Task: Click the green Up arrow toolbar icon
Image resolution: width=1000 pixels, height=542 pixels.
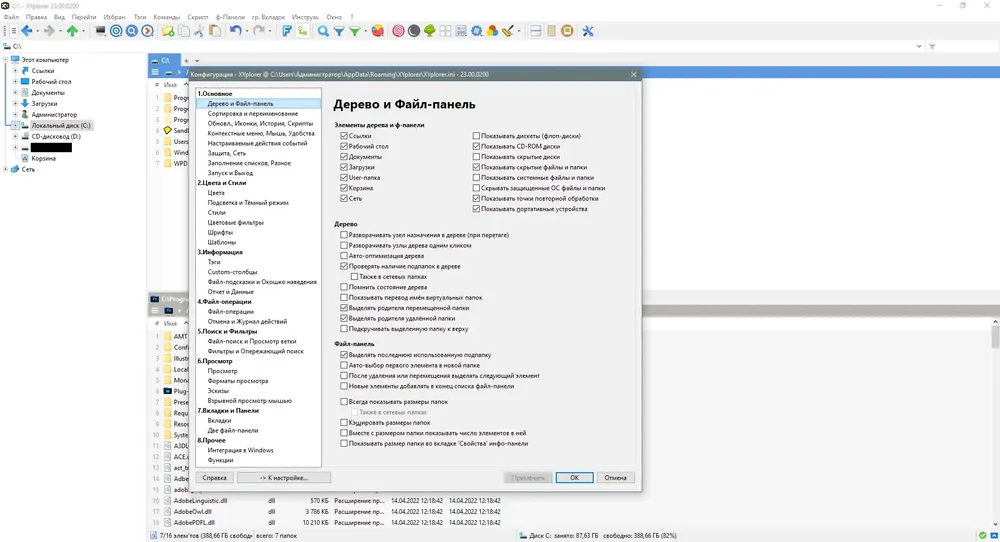Action: 73,31
